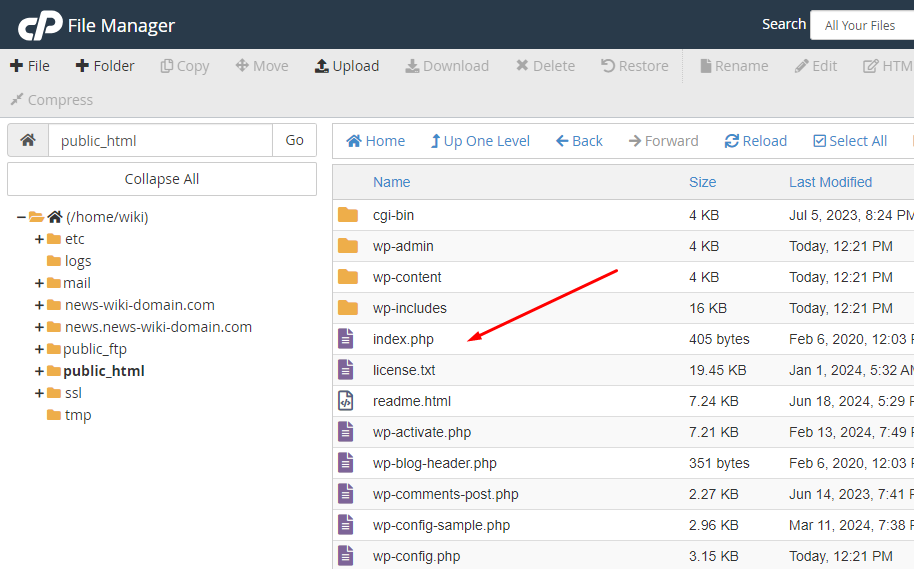Create a new Folder from toolbar

pyautogui.click(x=105, y=66)
